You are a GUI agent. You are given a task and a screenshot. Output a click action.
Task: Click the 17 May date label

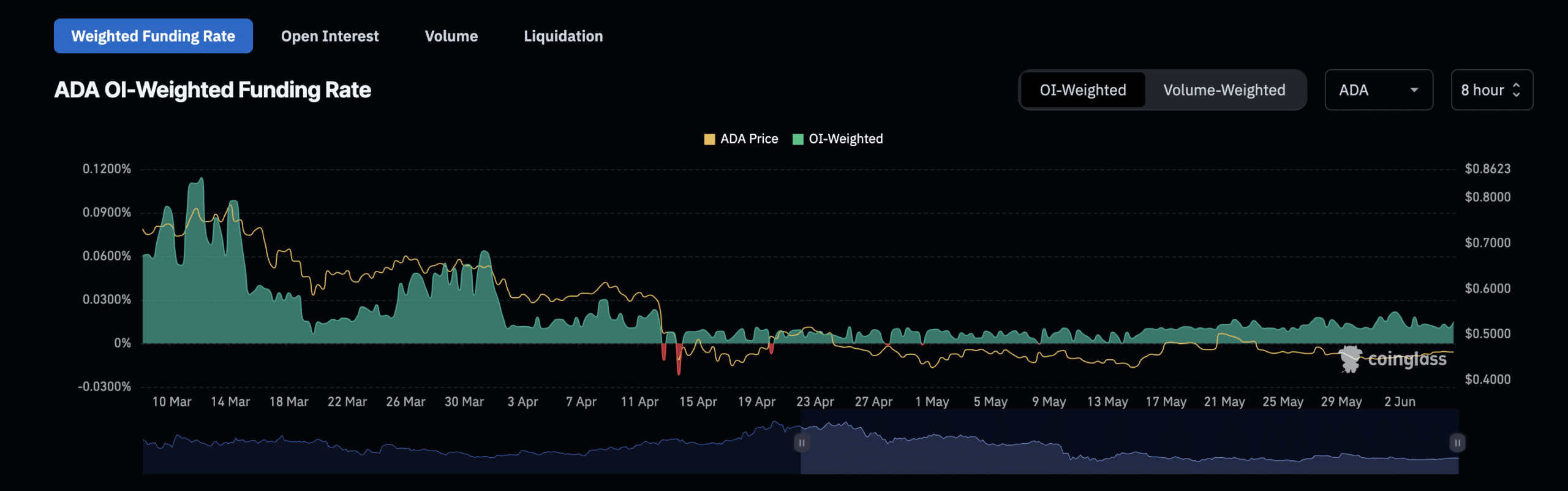click(x=1166, y=402)
